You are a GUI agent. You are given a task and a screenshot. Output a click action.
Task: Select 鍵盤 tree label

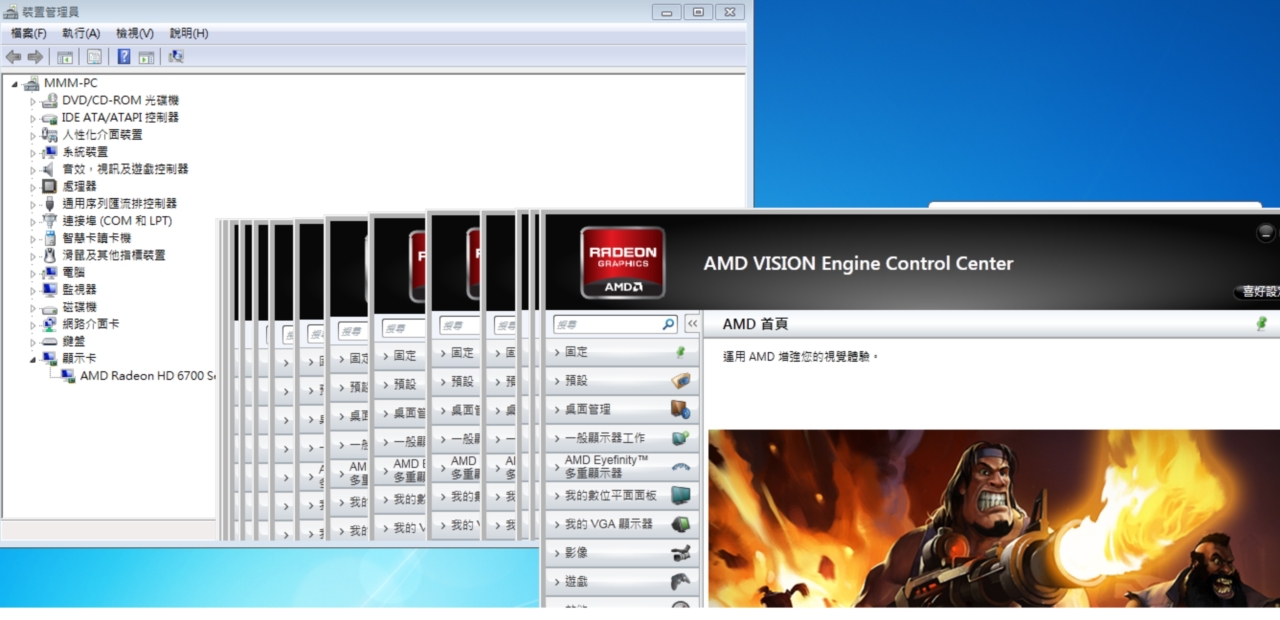[x=74, y=341]
